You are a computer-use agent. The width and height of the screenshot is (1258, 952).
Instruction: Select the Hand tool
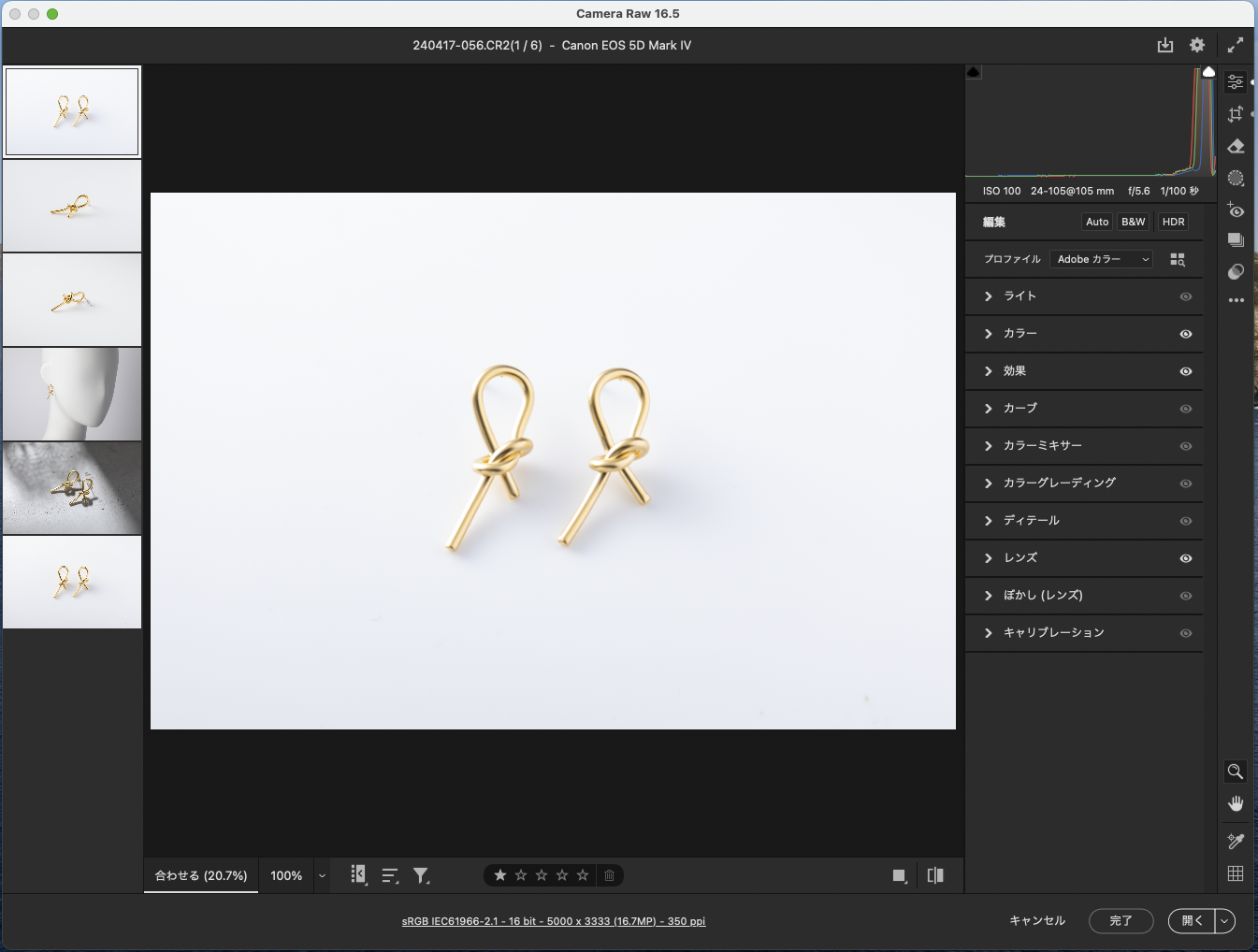tap(1236, 804)
